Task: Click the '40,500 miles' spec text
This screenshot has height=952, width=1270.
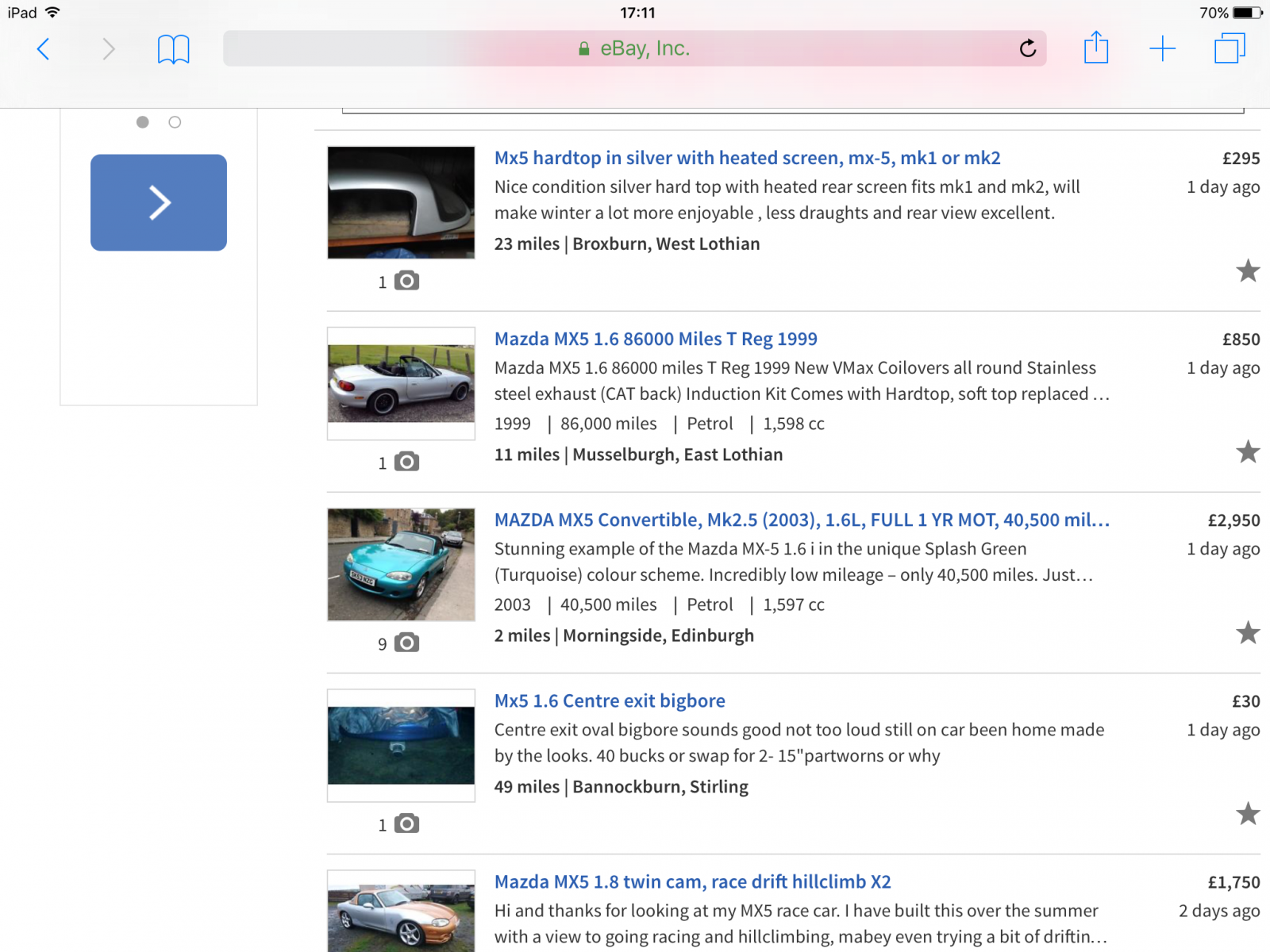Action: [x=609, y=605]
